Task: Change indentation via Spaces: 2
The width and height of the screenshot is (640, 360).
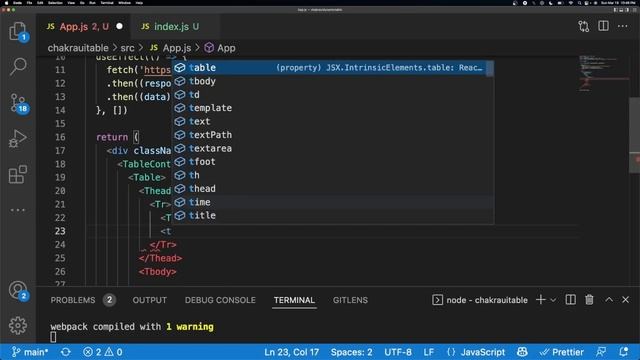Action: coord(351,352)
